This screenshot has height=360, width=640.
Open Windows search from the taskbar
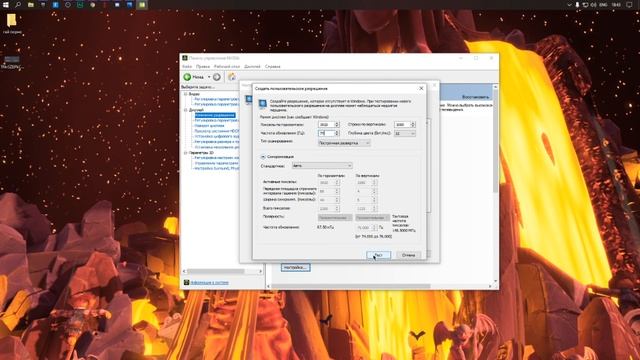[x=18, y=4]
